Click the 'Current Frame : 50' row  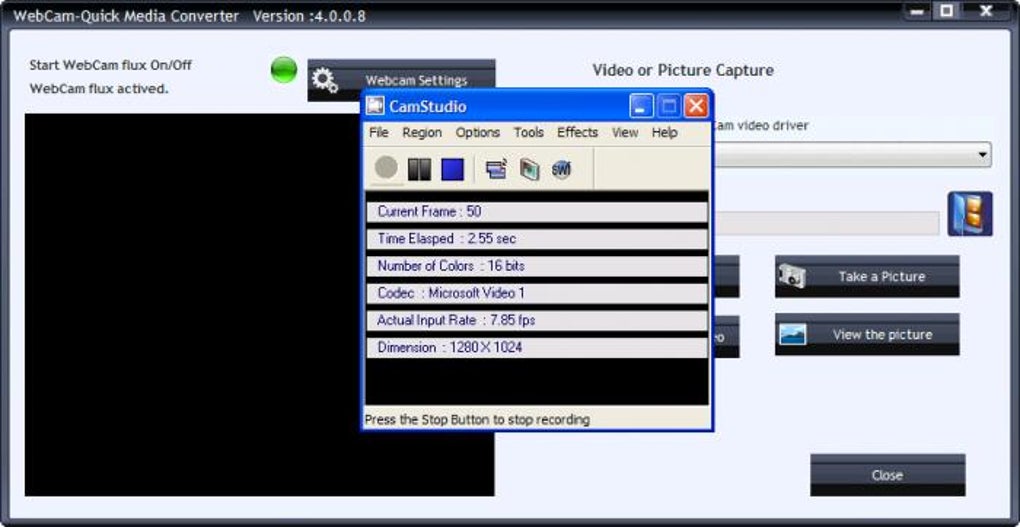tap(537, 211)
